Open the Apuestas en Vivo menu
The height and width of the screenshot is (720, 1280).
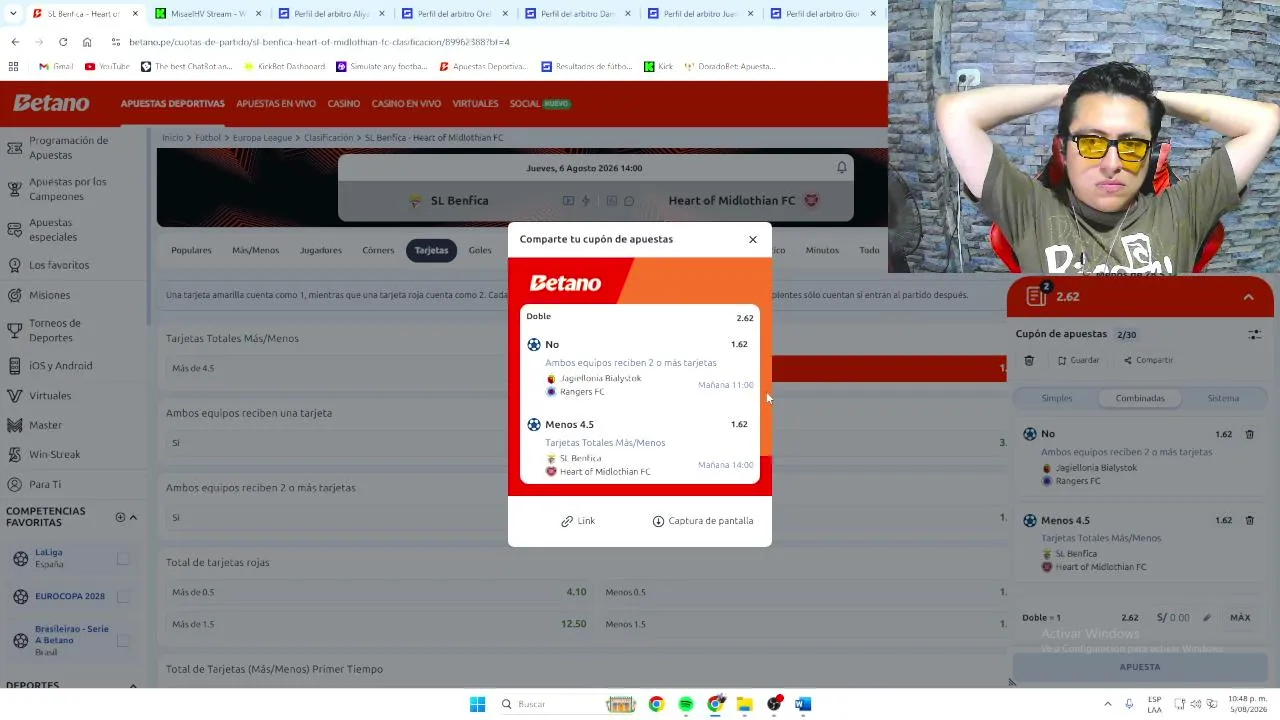(x=276, y=103)
